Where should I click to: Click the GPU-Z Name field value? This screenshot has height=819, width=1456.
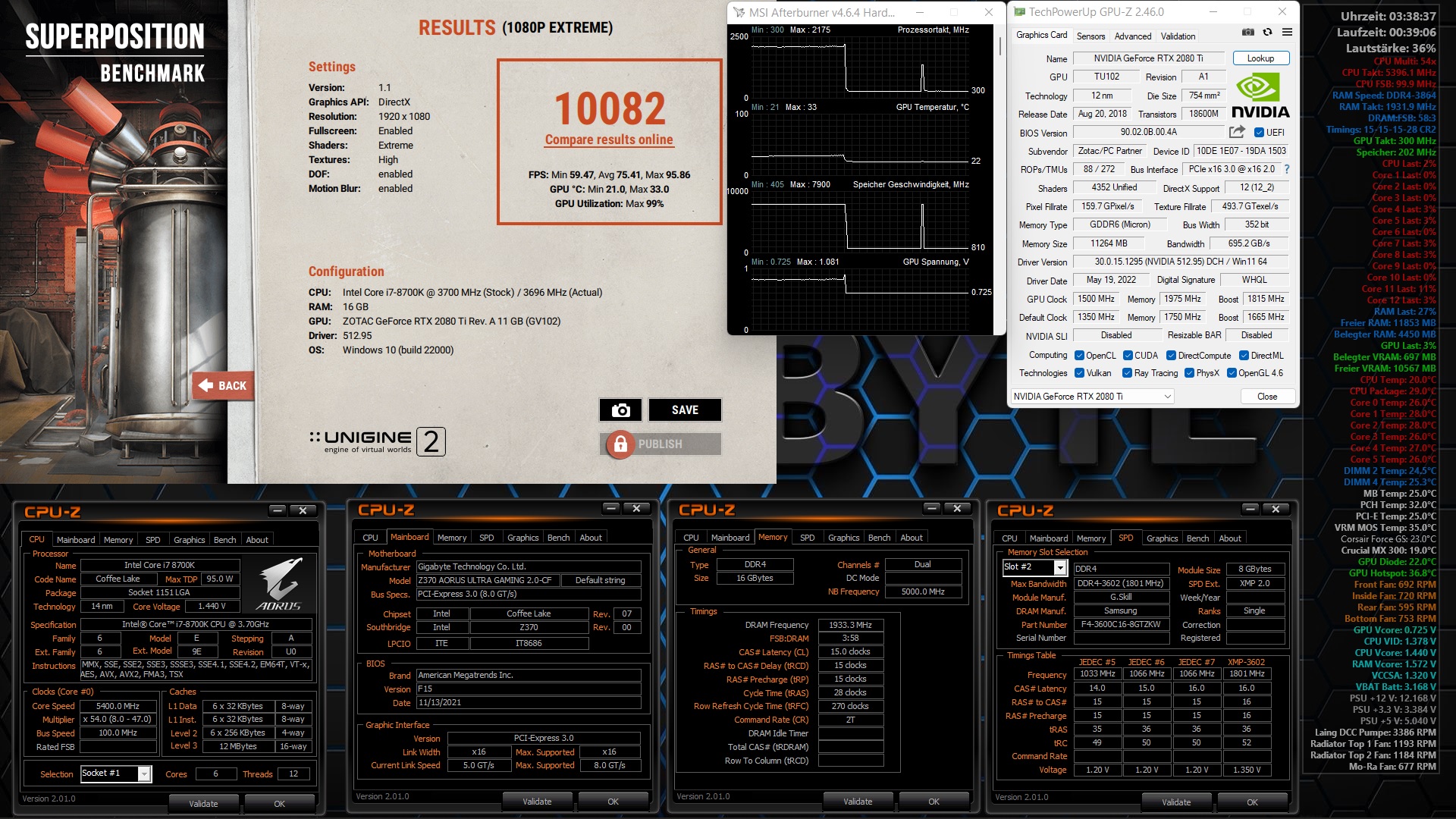point(1147,58)
